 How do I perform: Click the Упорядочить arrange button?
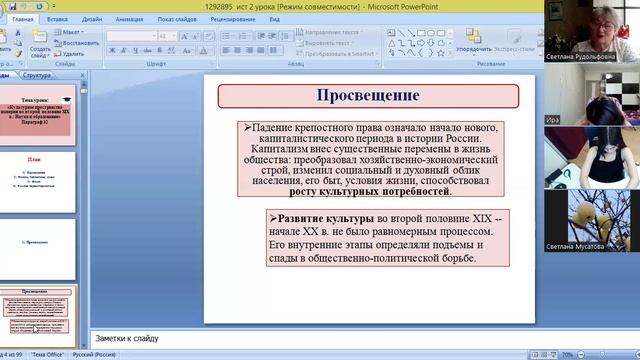tap(473, 42)
